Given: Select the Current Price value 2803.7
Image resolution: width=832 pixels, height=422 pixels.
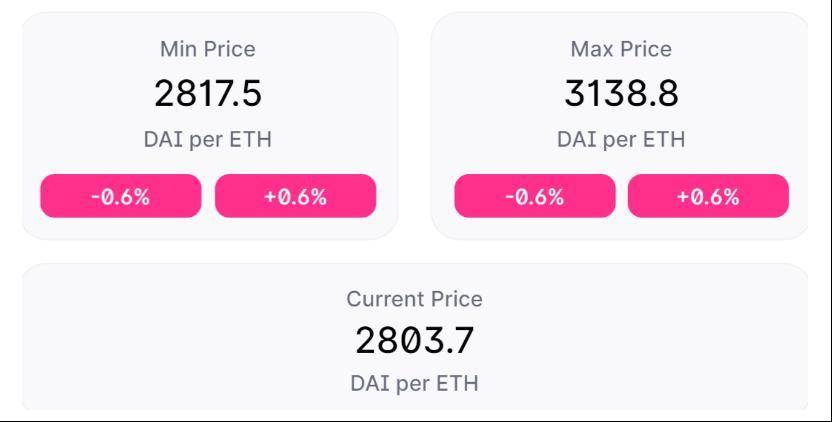Looking at the screenshot, I should point(414,340).
